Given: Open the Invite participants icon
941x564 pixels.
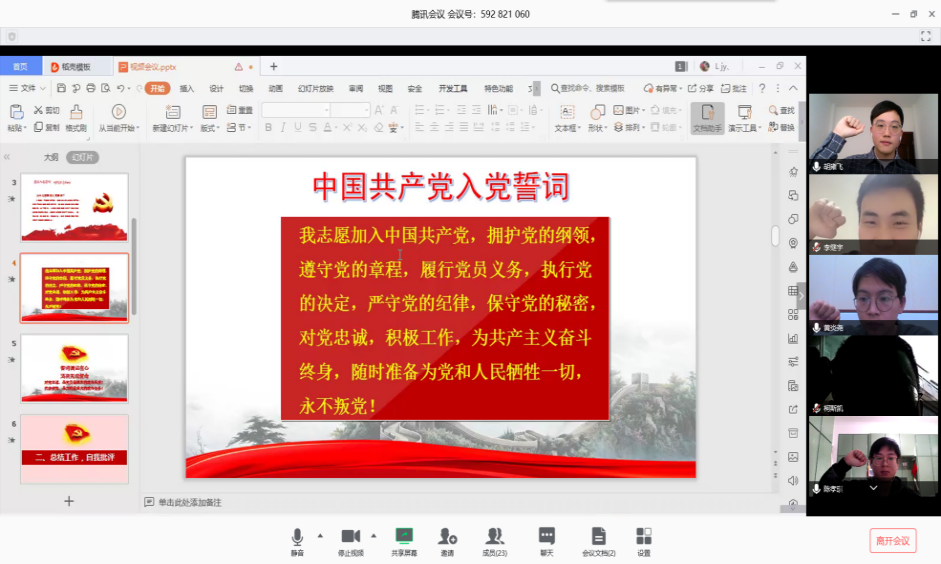Looking at the screenshot, I should [x=447, y=537].
